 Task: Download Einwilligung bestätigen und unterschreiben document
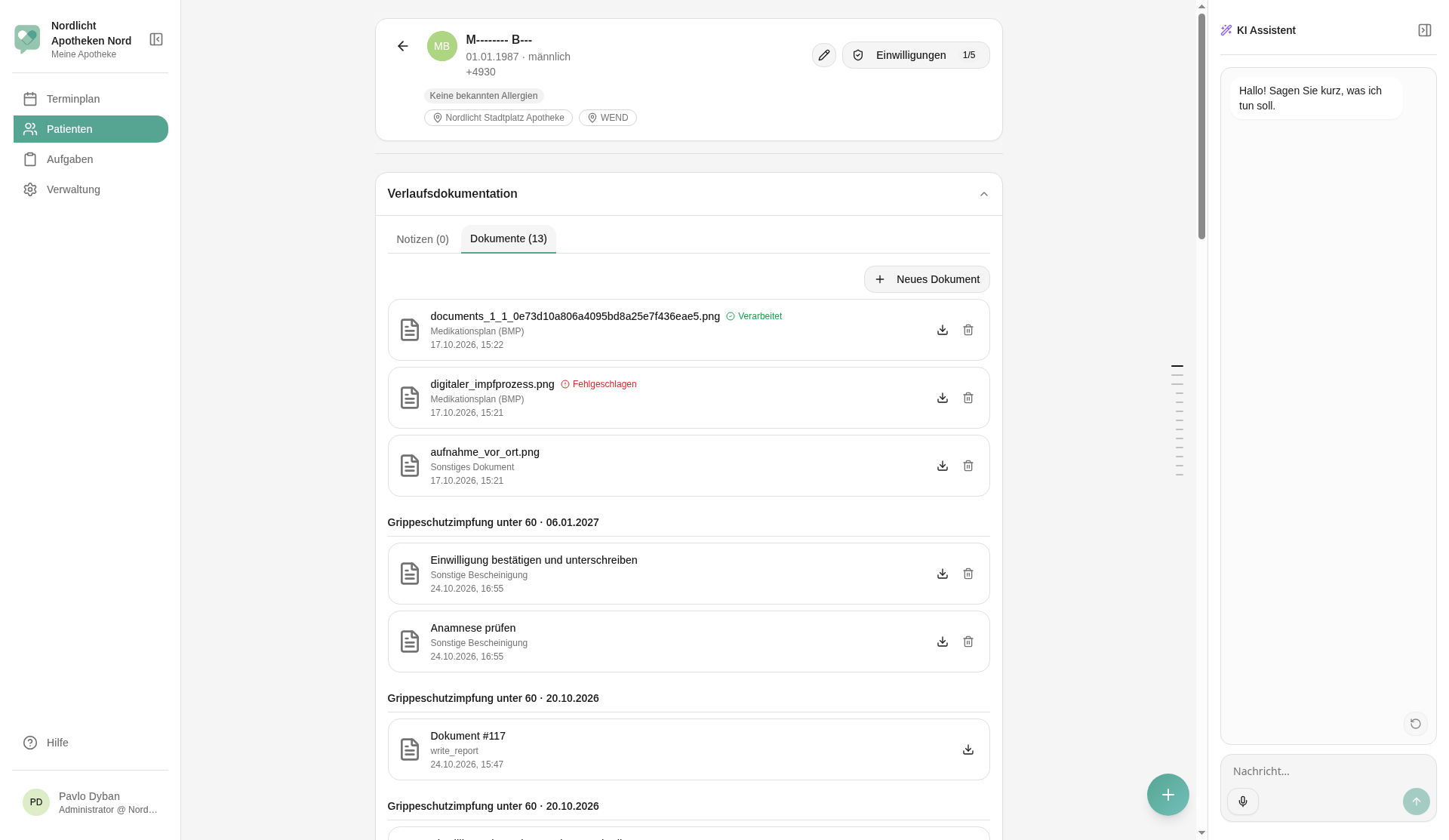tap(943, 574)
